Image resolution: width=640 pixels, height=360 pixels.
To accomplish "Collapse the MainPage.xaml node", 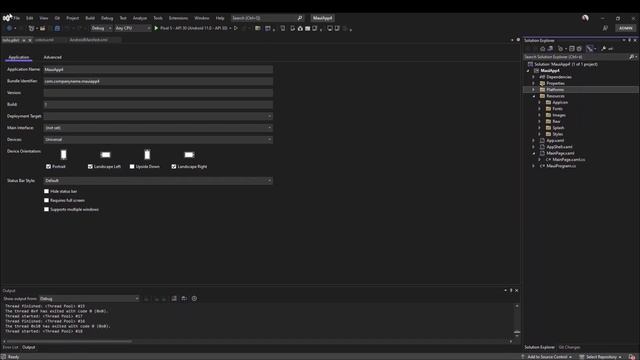I will coord(534,153).
